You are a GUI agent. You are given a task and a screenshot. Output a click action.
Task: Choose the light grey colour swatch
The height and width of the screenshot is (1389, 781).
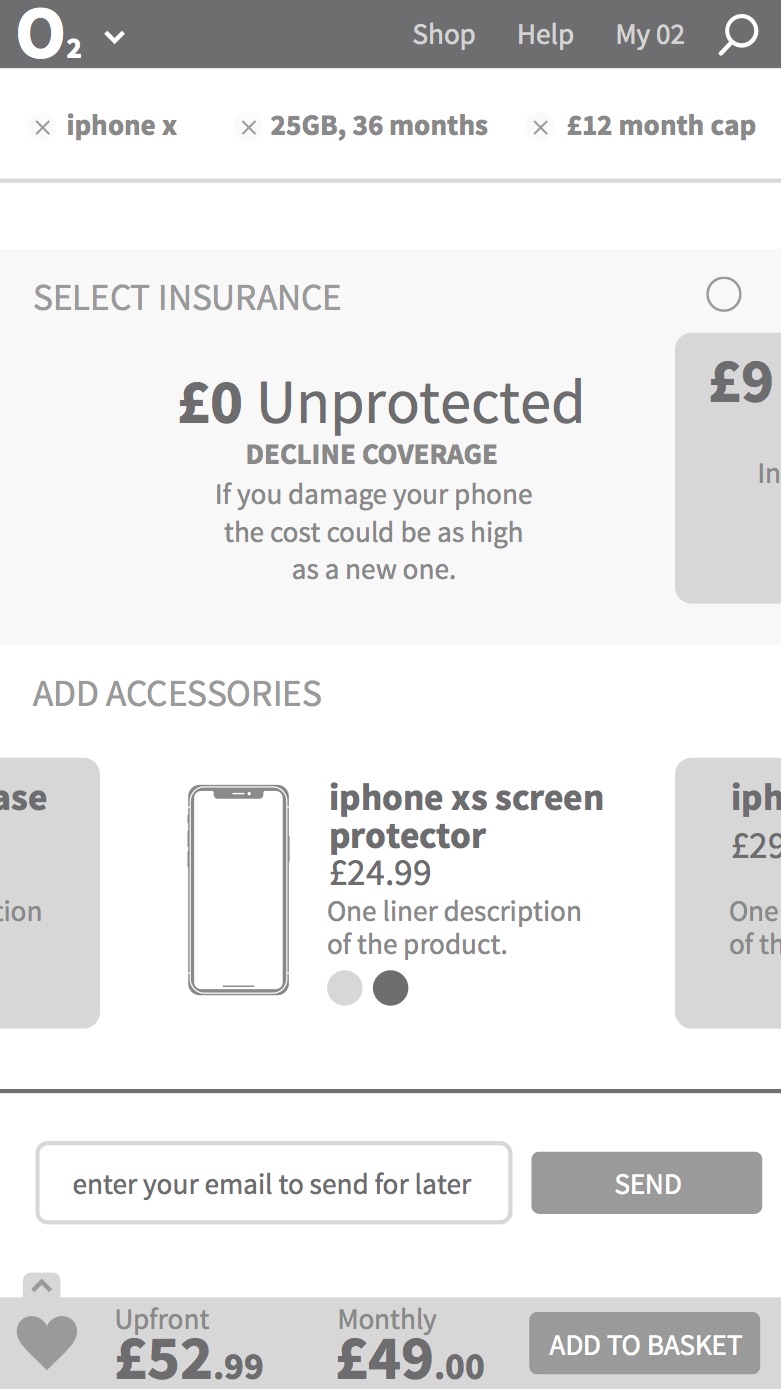coord(344,988)
